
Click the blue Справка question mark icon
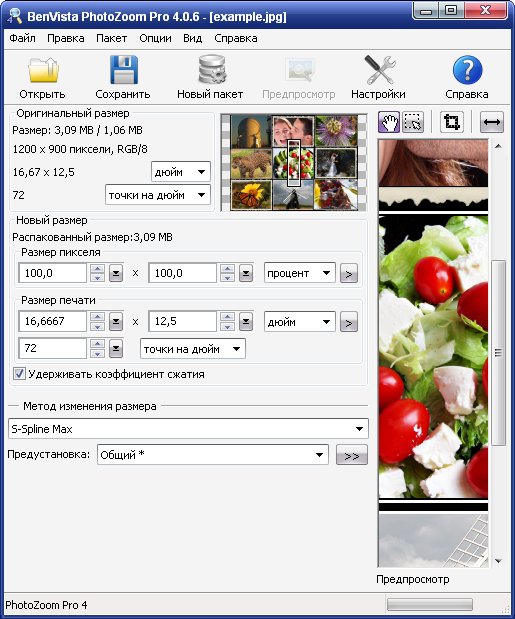tap(467, 70)
